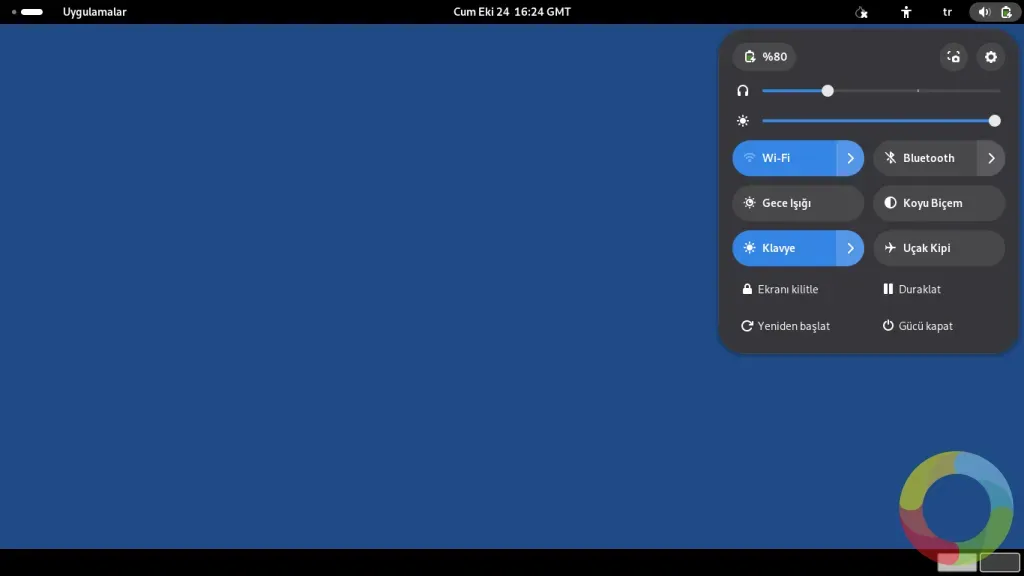This screenshot has height=576, width=1024.
Task: Open the date and time calendar
Action: (x=512, y=12)
